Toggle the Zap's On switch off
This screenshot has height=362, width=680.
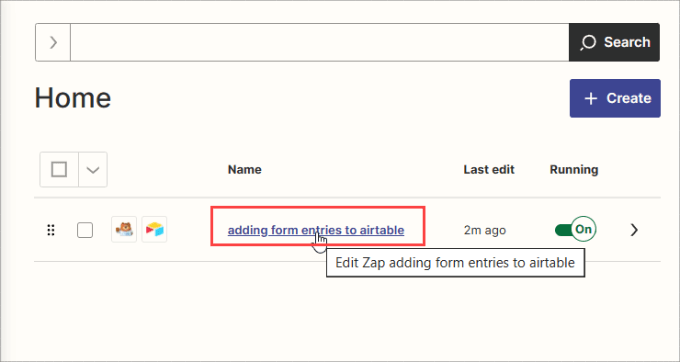point(575,229)
